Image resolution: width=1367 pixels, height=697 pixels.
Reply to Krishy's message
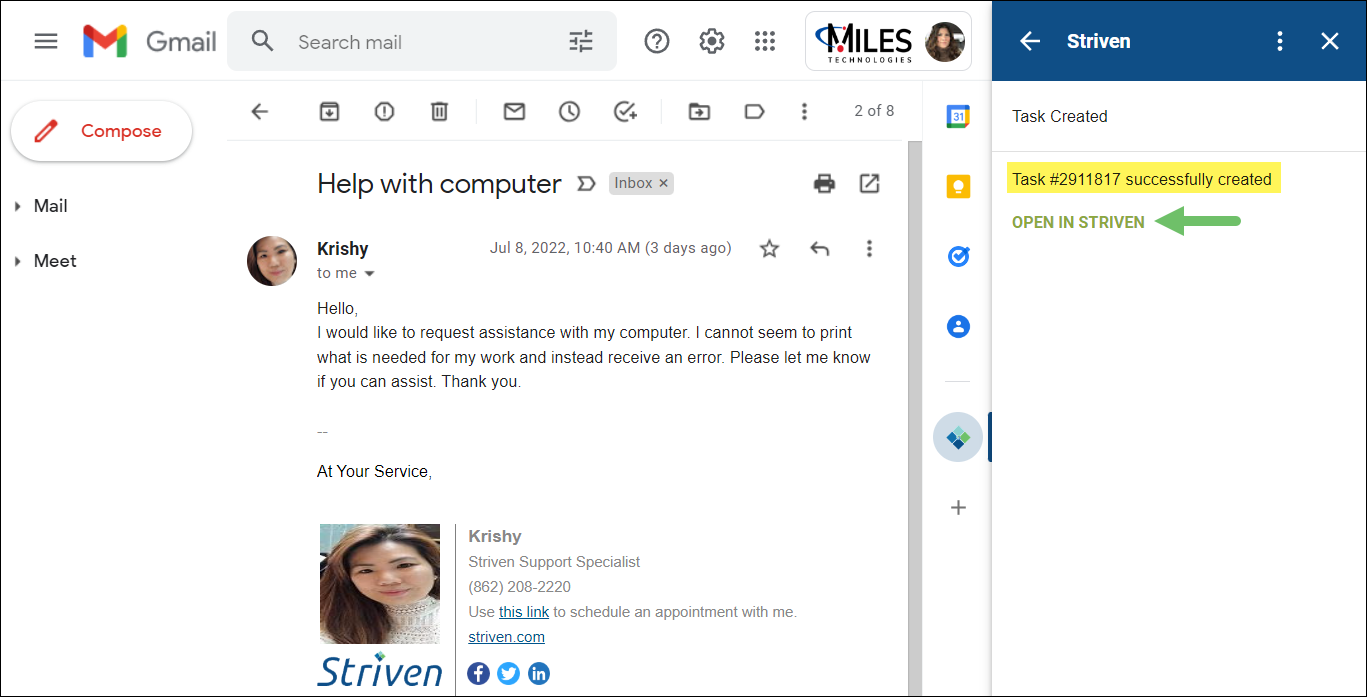tap(820, 248)
